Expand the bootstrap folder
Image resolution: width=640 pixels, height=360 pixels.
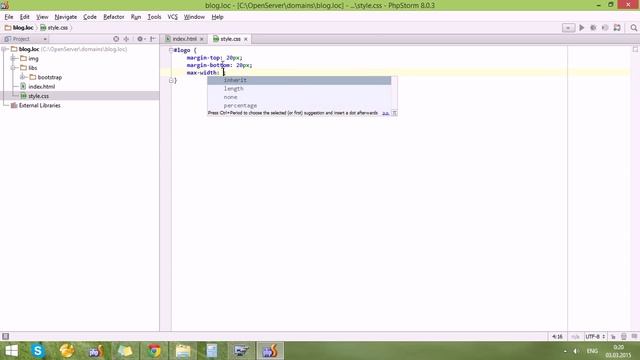tap(23, 77)
